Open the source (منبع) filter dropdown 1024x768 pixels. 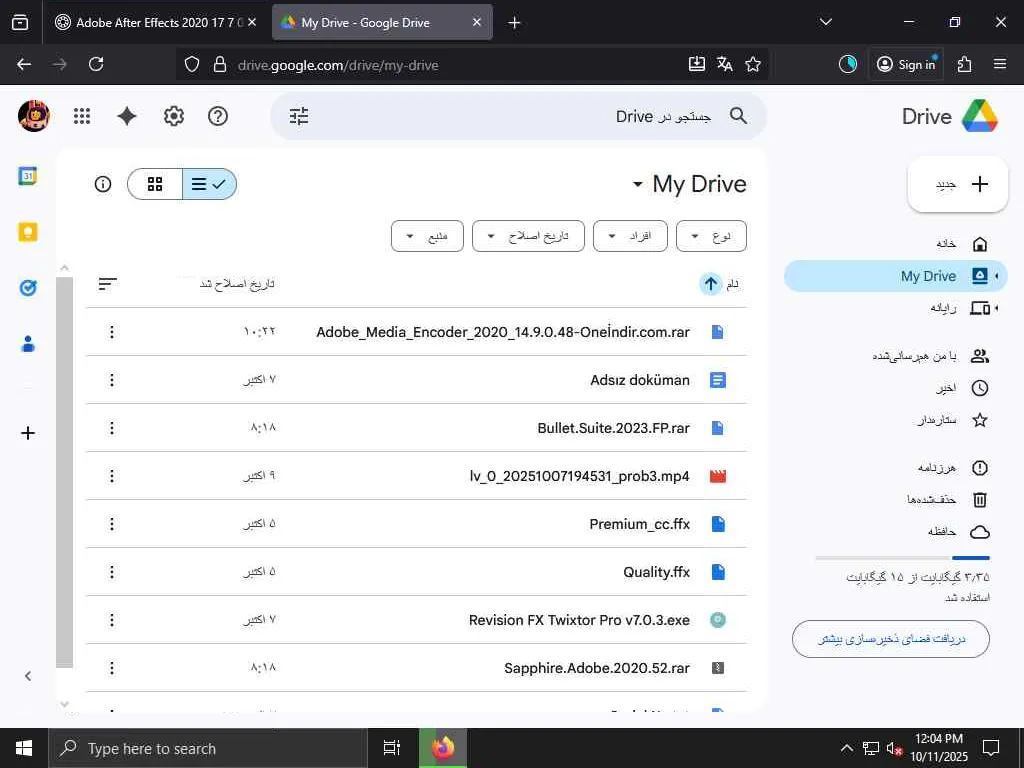click(x=427, y=236)
